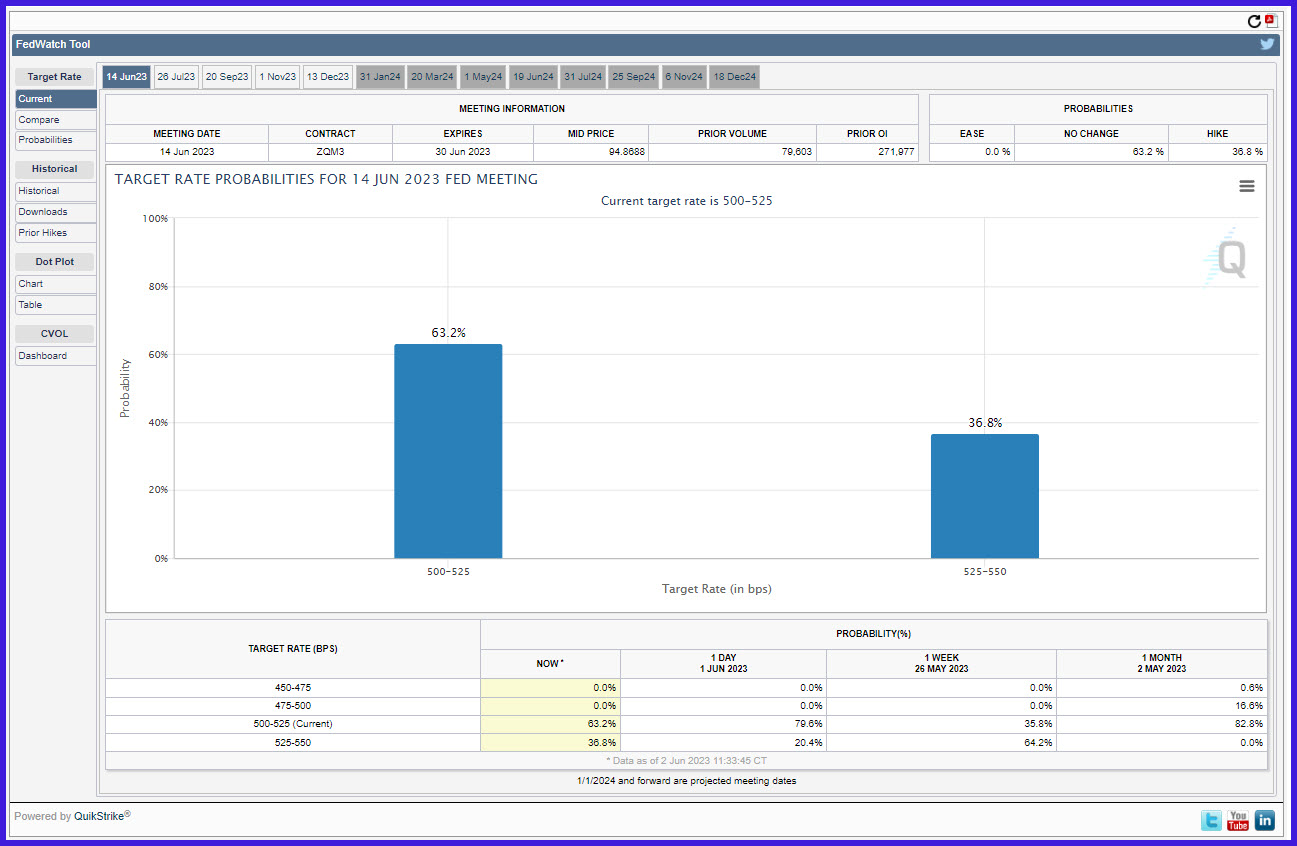The width and height of the screenshot is (1297, 846).
Task: Click the refresh icon at top right
Action: coord(1254,21)
